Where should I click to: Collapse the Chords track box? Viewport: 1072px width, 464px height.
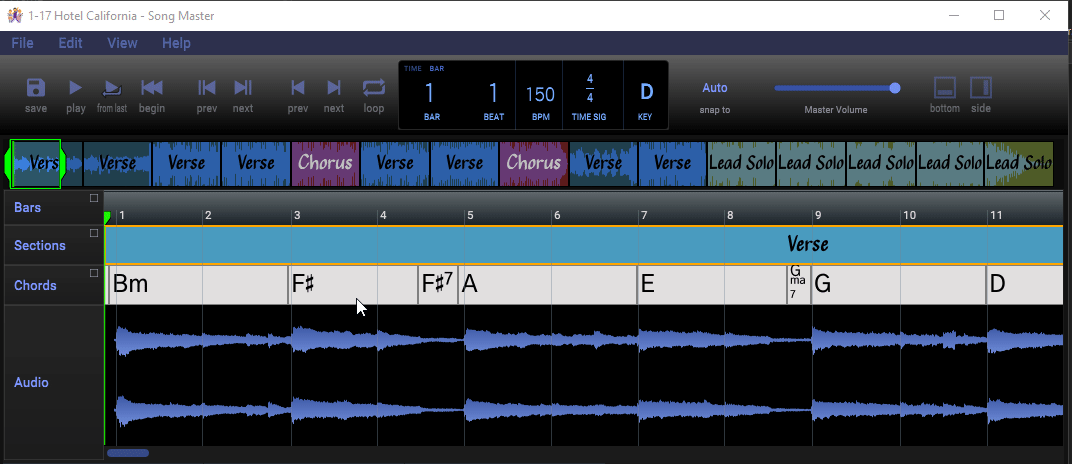pyautogui.click(x=94, y=273)
